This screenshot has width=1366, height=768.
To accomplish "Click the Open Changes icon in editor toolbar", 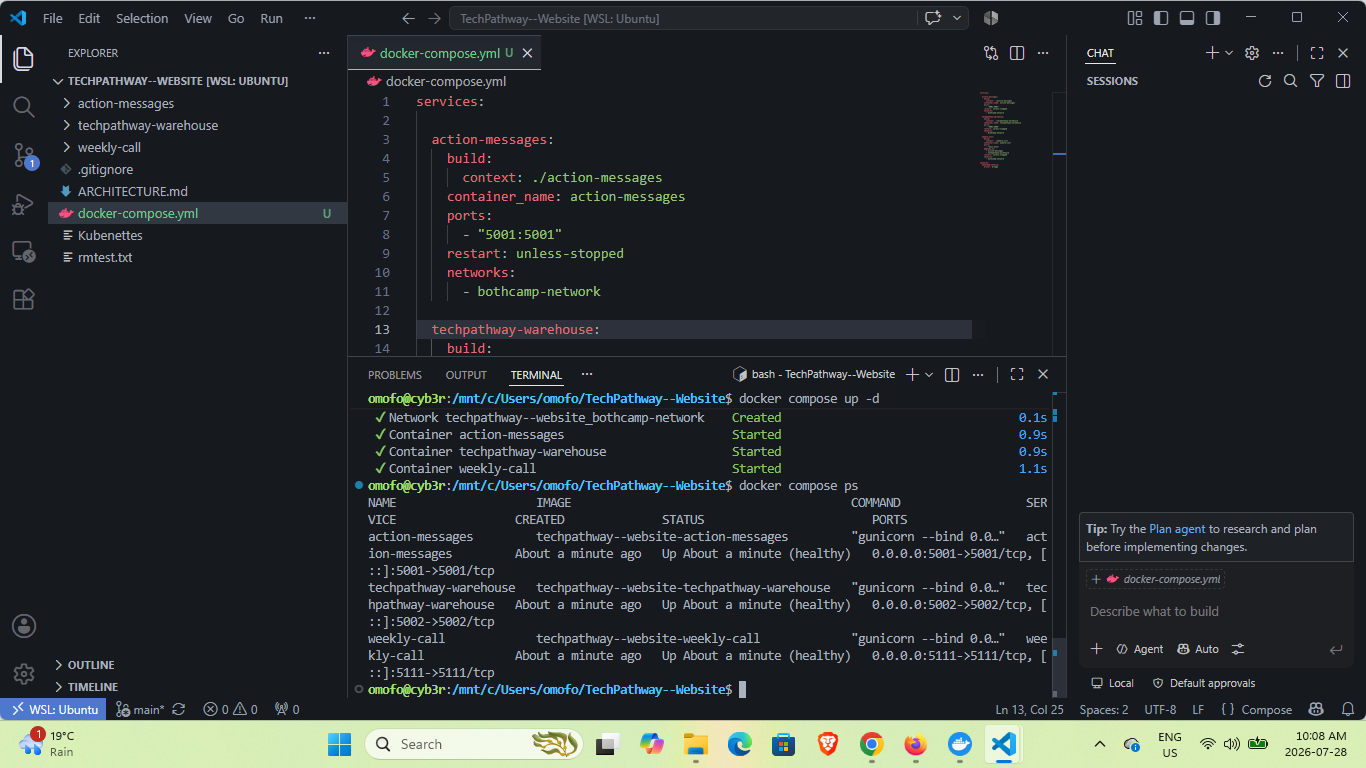I will [991, 53].
